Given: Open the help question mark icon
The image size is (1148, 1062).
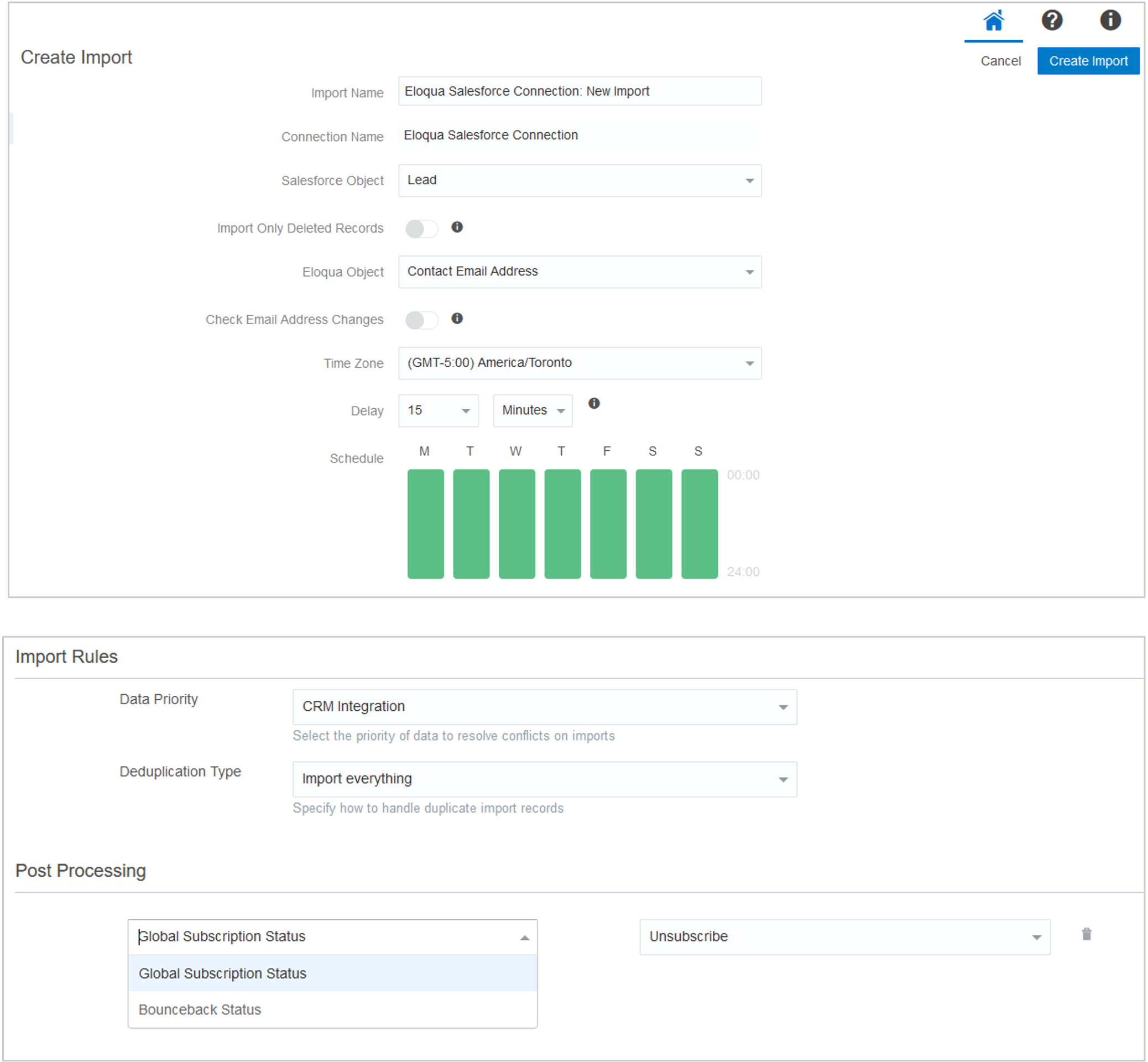Looking at the screenshot, I should [x=1052, y=20].
